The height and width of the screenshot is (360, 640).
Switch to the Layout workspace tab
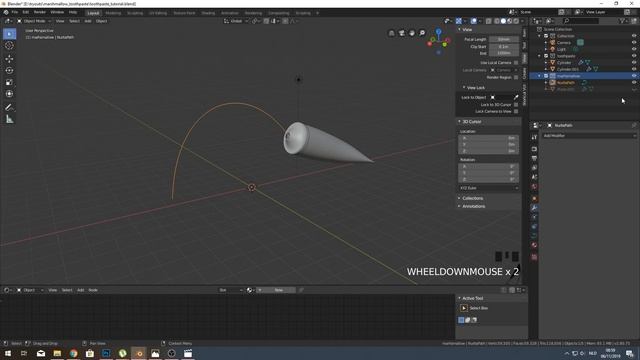pos(93,13)
